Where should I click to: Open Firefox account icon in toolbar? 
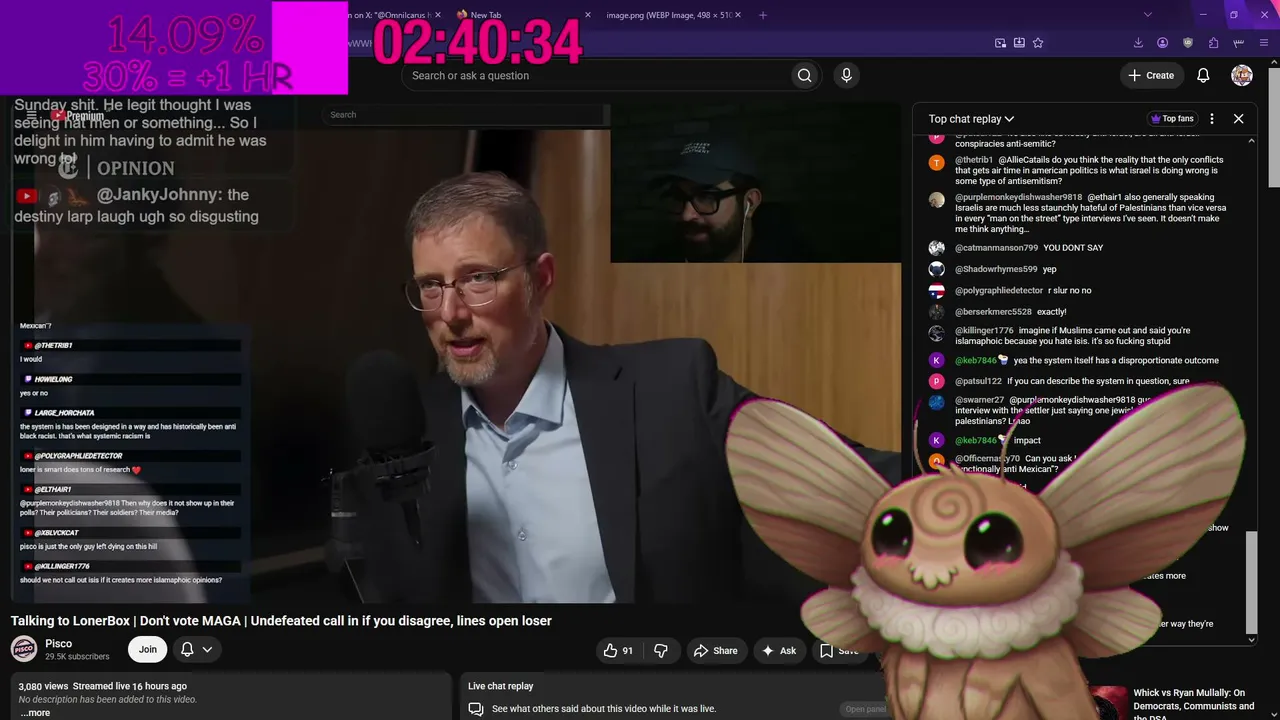pos(1162,43)
